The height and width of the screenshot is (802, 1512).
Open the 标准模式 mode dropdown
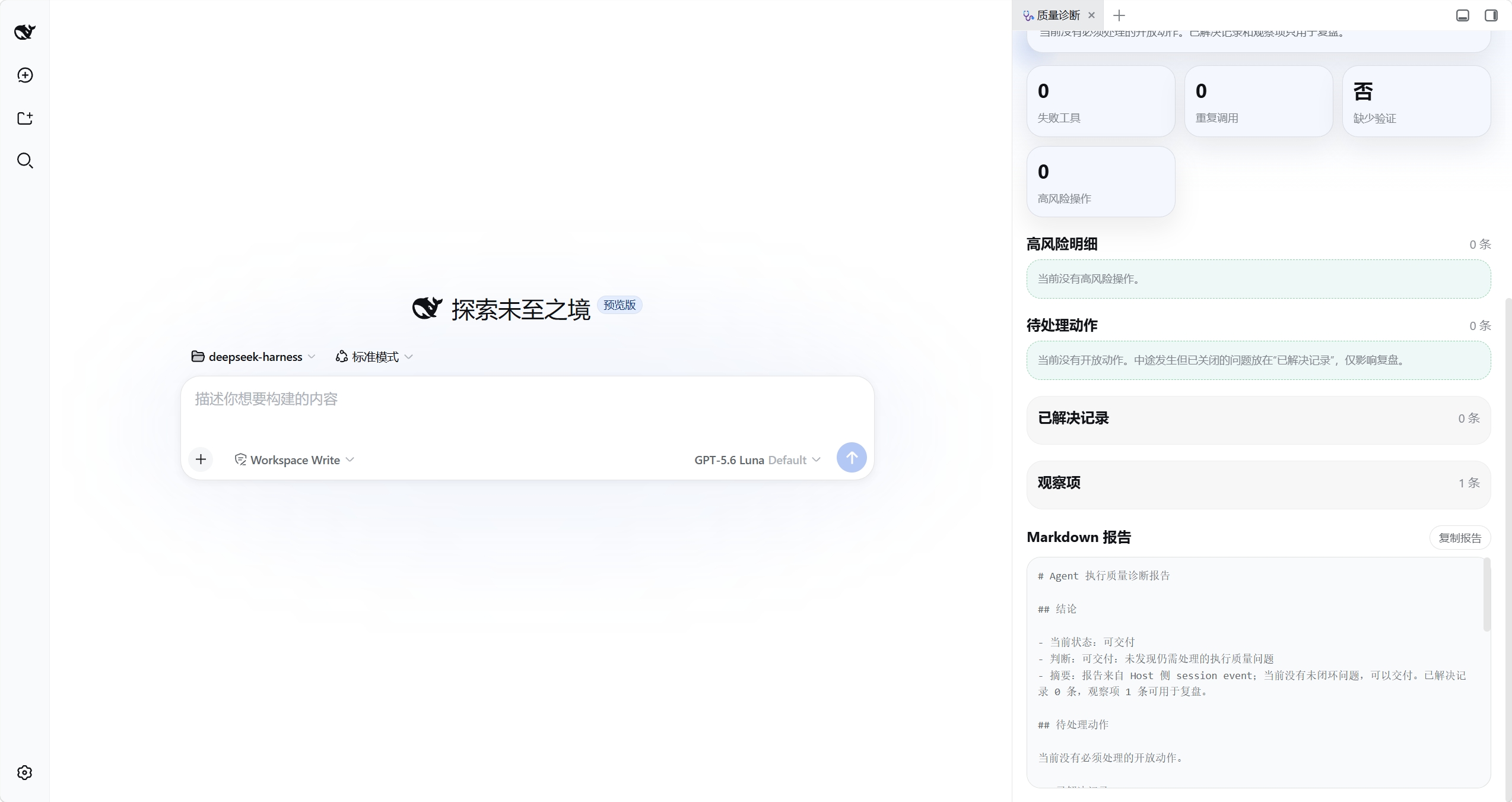(374, 356)
